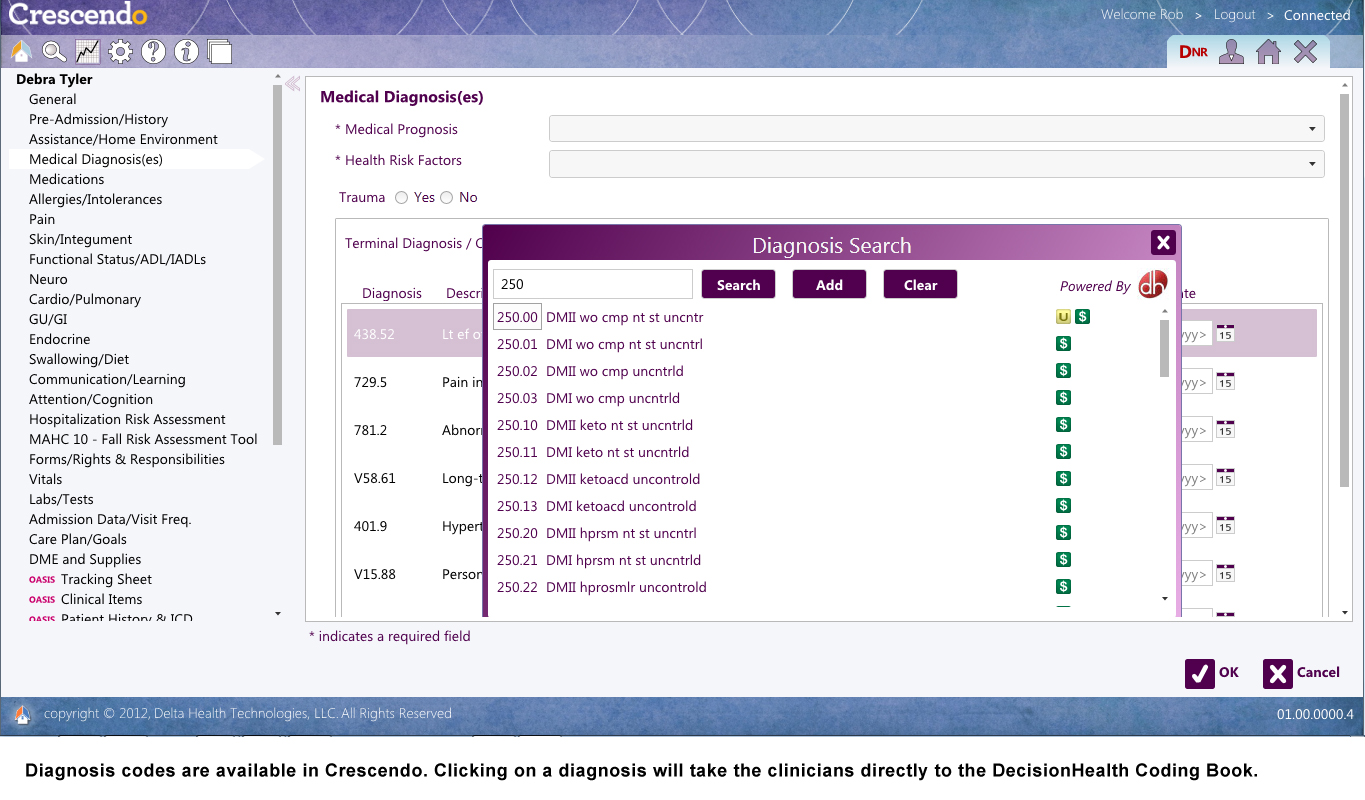Image resolution: width=1365 pixels, height=800 pixels.
Task: Click the Clear button
Action: (920, 284)
